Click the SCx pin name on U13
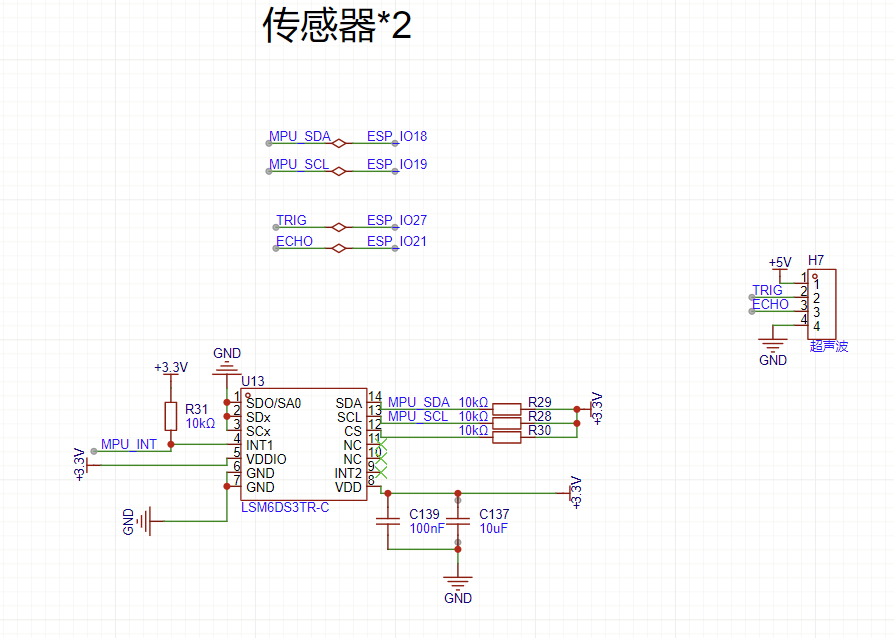The height and width of the screenshot is (638, 894). 258,431
